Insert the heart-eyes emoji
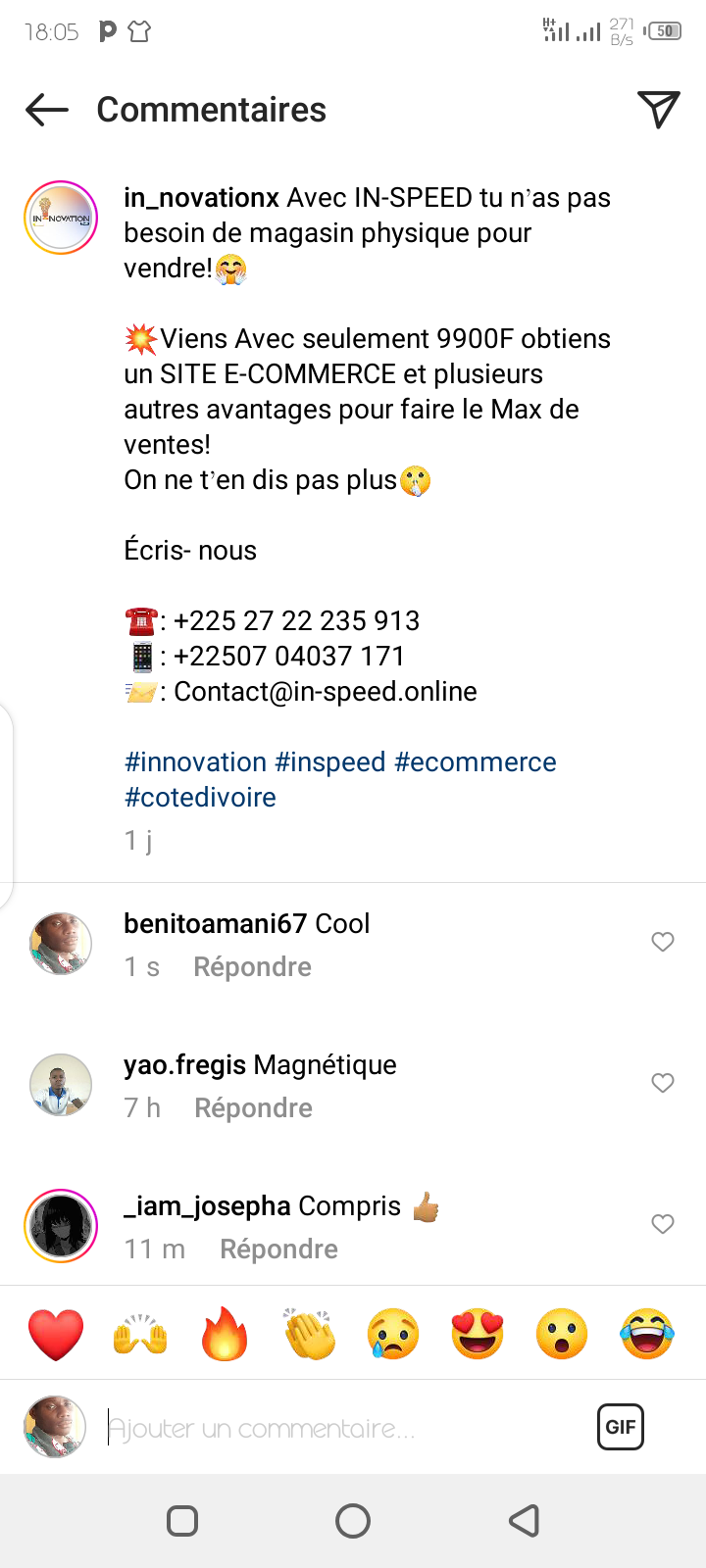This screenshot has width=706, height=1568. pos(478,1334)
